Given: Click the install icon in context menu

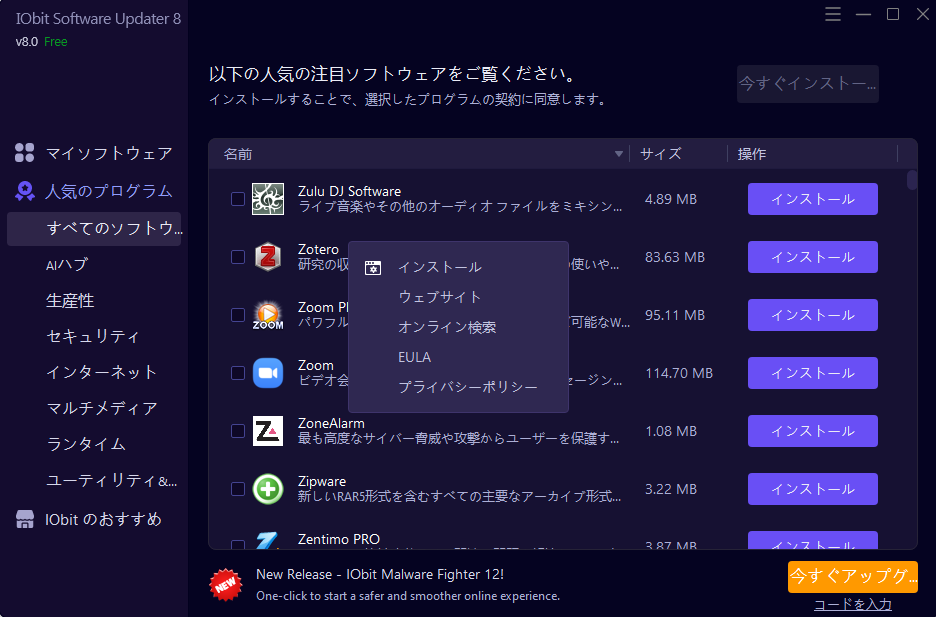Looking at the screenshot, I should [x=372, y=268].
